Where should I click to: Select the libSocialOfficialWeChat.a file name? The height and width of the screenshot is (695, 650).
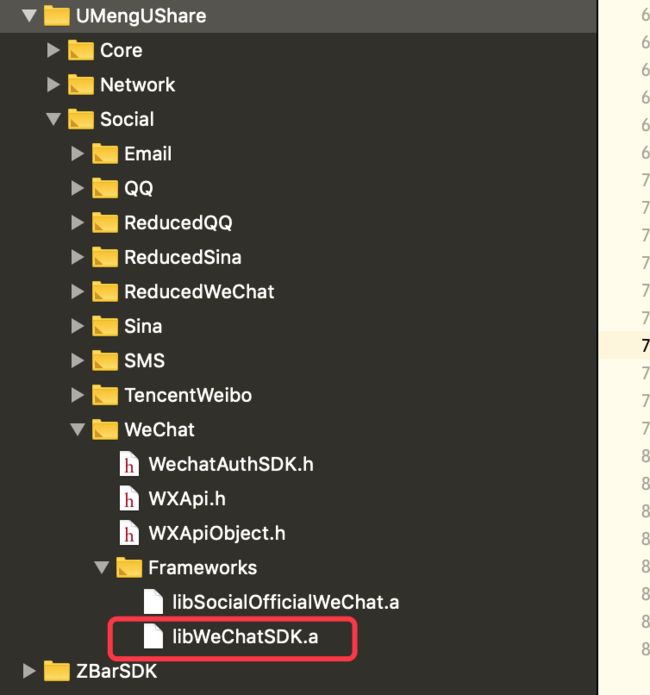tap(286, 602)
